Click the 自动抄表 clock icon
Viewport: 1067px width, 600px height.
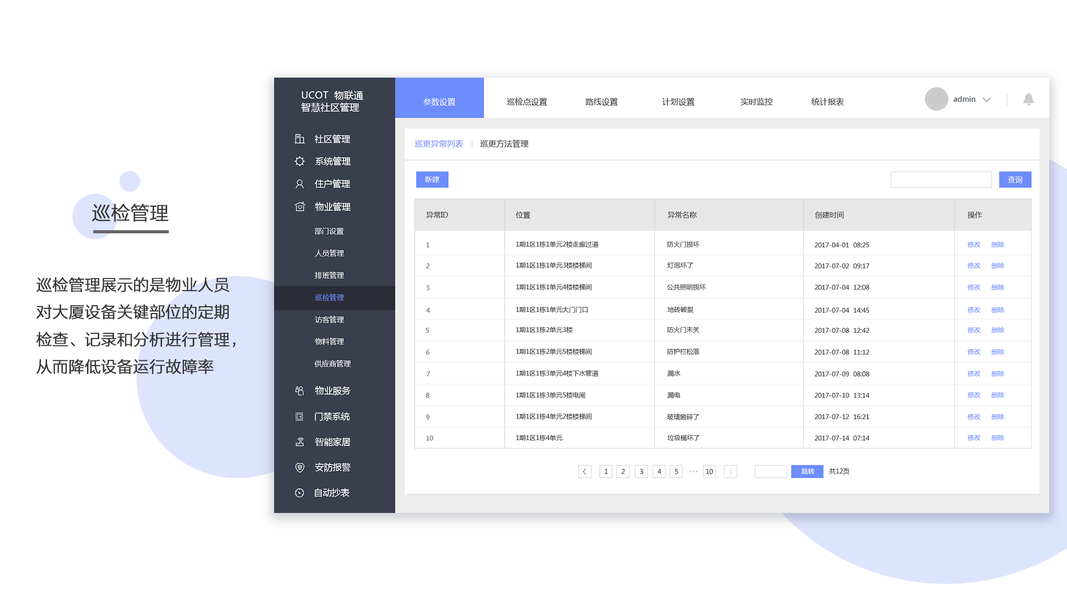299,493
